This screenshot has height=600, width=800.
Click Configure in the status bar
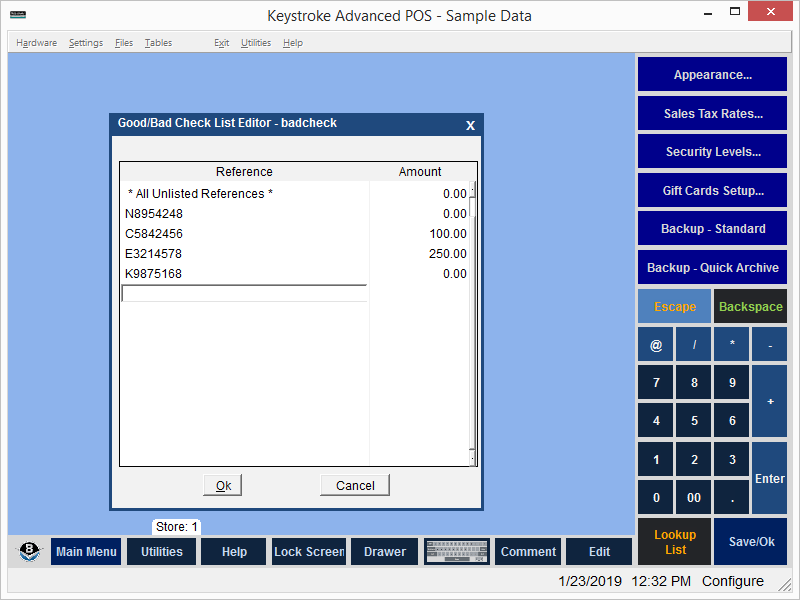click(x=733, y=581)
